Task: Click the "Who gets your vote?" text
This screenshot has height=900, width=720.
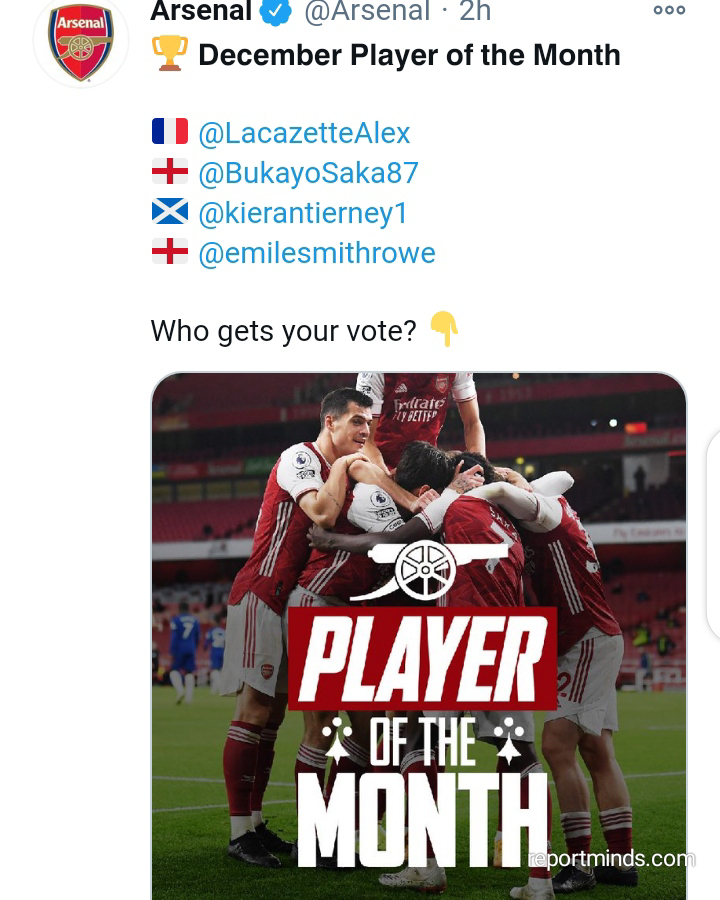Action: click(283, 331)
